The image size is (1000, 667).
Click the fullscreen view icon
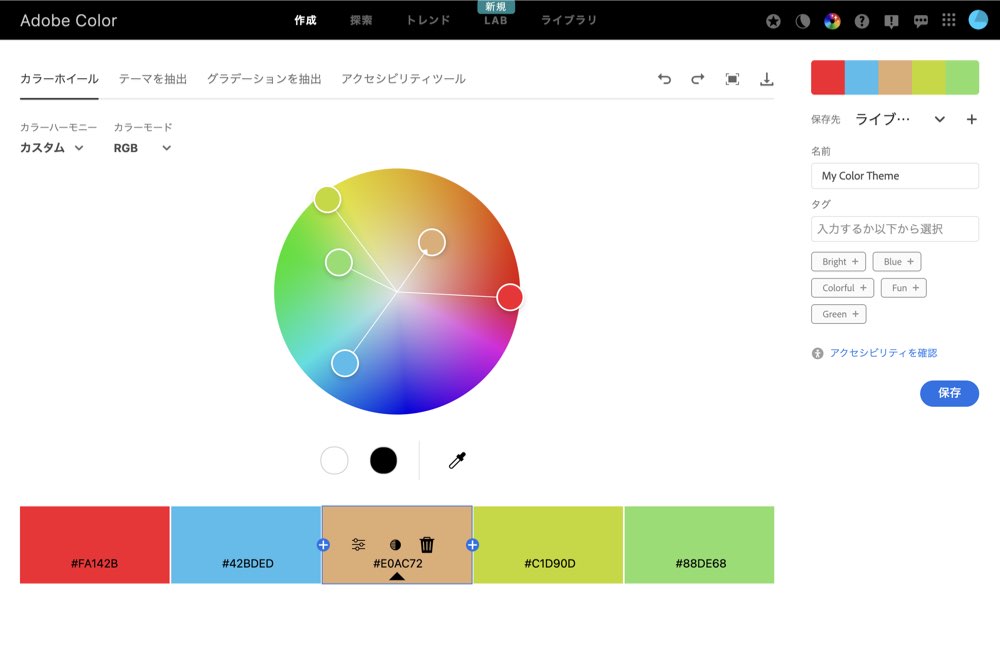[732, 79]
